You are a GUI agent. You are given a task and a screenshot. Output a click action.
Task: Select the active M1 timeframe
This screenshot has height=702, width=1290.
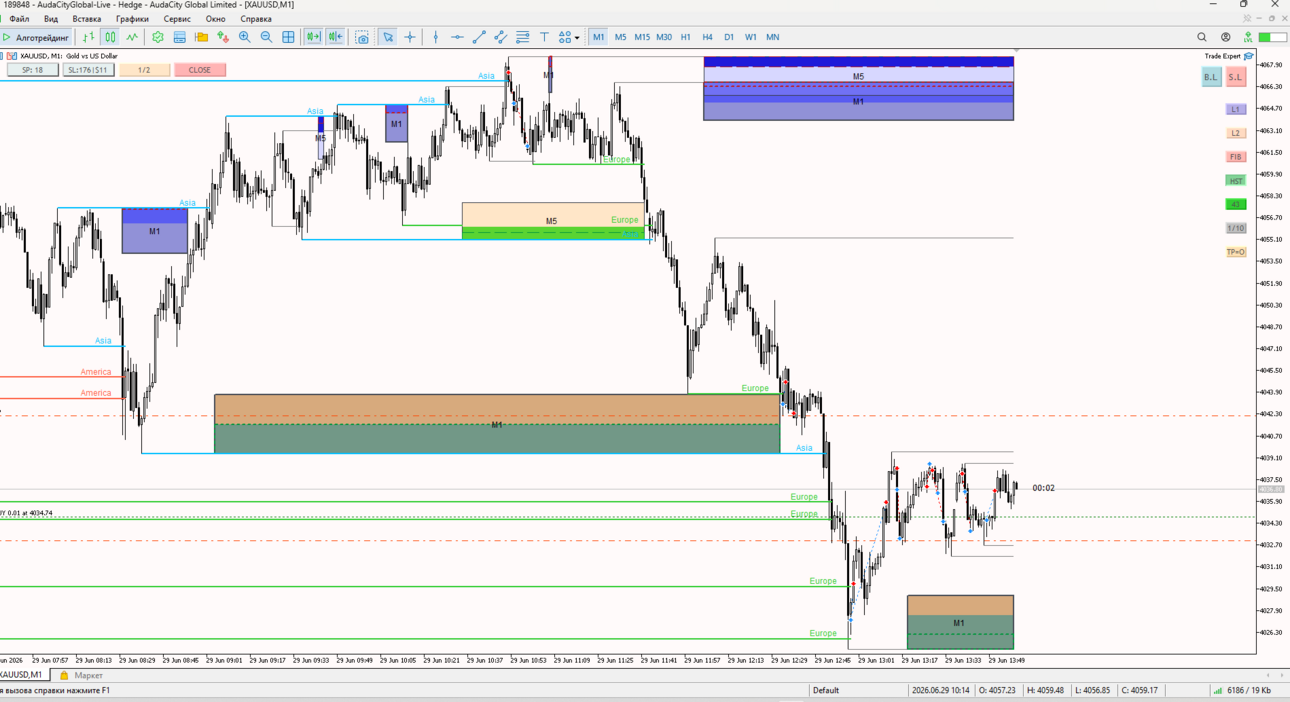pyautogui.click(x=598, y=37)
